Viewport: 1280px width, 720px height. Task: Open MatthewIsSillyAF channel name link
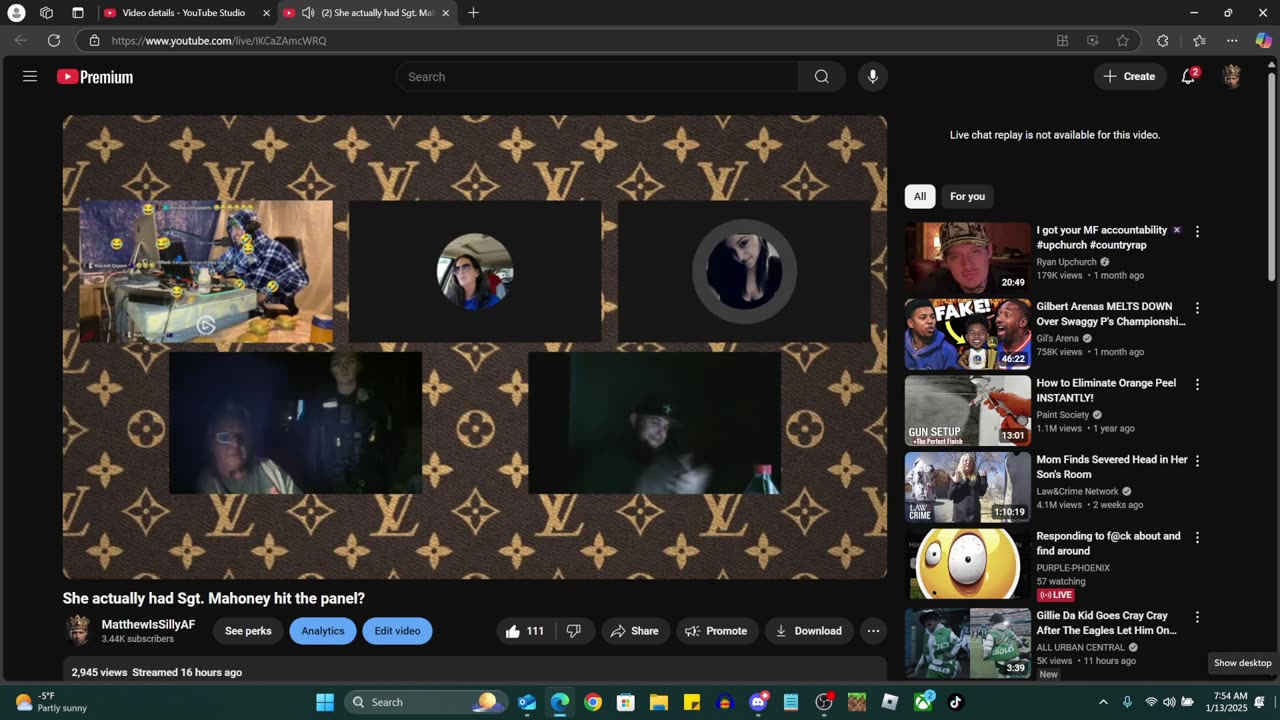click(x=148, y=624)
